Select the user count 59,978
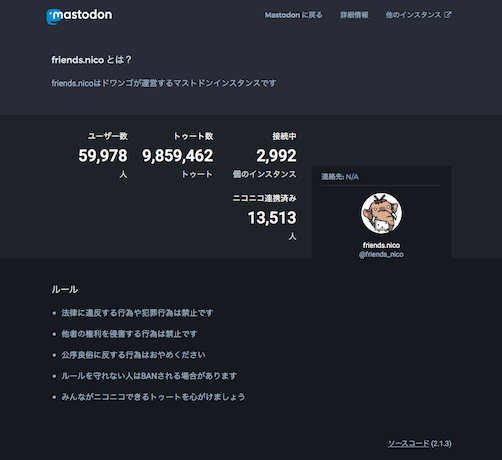502x460 pixels. (x=103, y=156)
